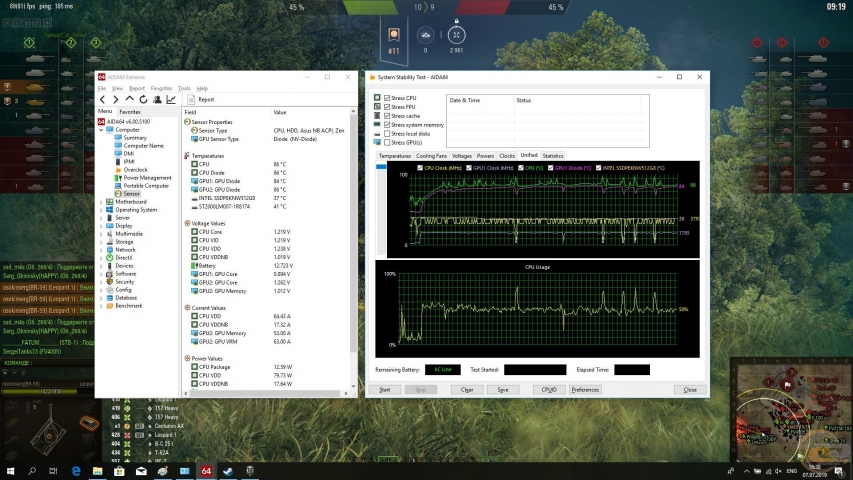Screen dimensions: 853x480
Task: Select DMI in the tree
Action: click(128, 153)
